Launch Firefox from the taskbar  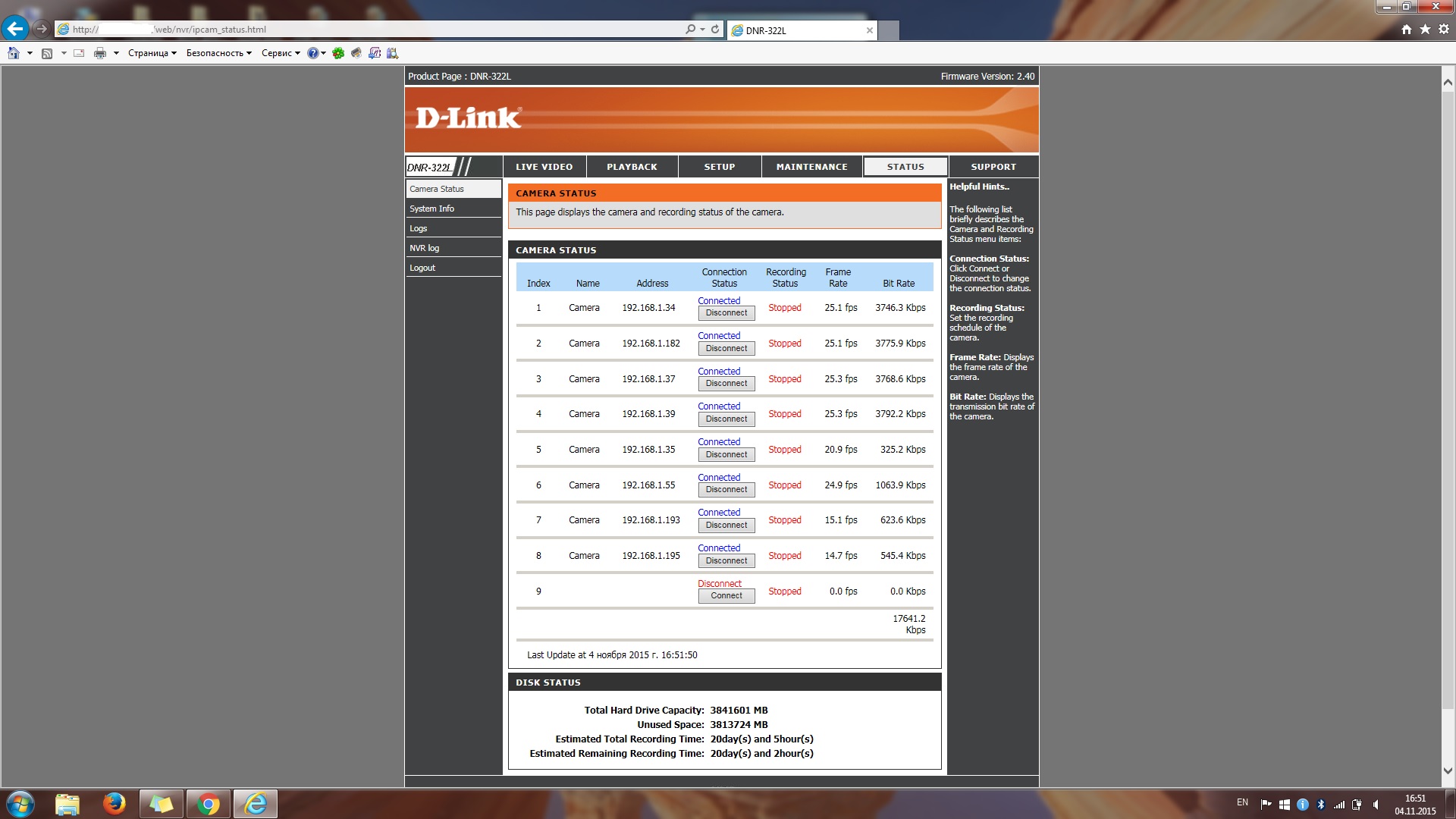click(x=115, y=803)
